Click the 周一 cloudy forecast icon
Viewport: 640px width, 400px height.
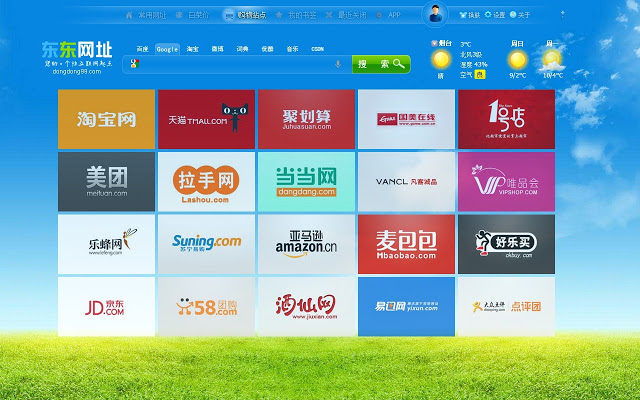552,60
